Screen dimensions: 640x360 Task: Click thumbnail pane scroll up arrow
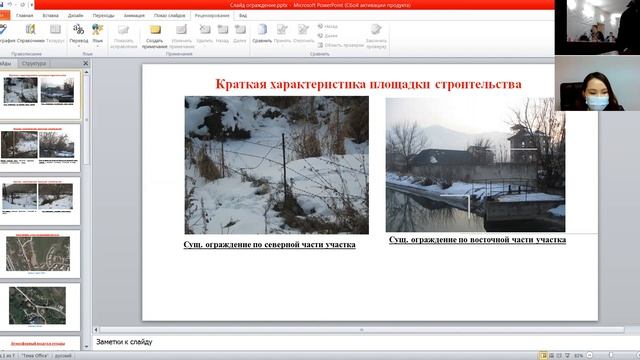coord(86,72)
